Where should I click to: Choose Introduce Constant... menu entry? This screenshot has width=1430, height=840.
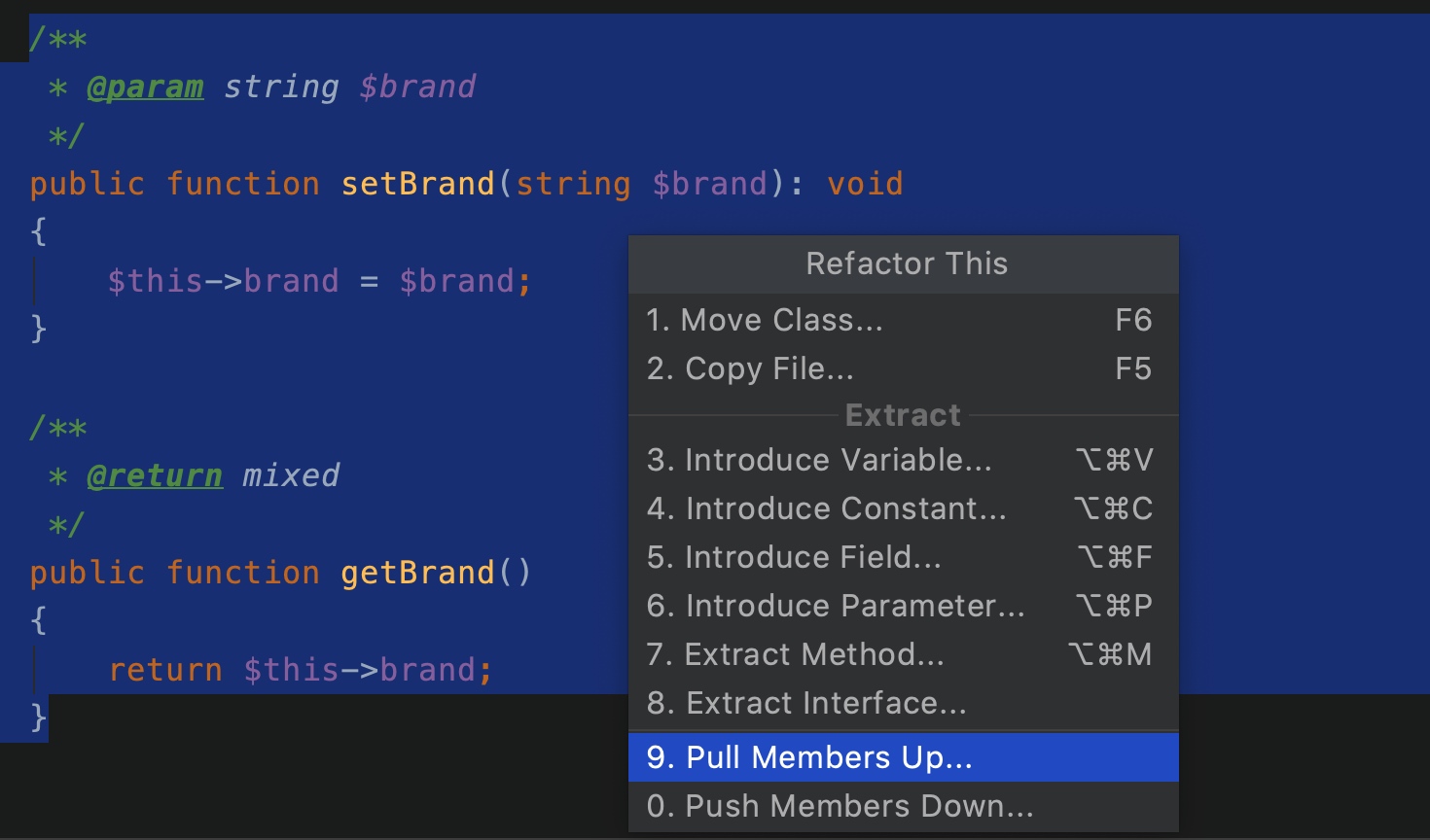[904, 508]
